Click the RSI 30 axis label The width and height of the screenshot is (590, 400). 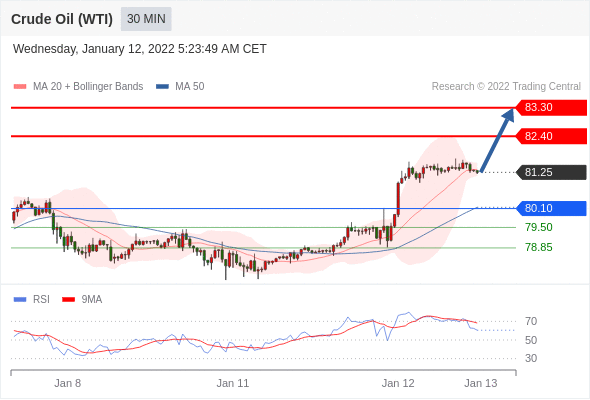[x=531, y=358]
